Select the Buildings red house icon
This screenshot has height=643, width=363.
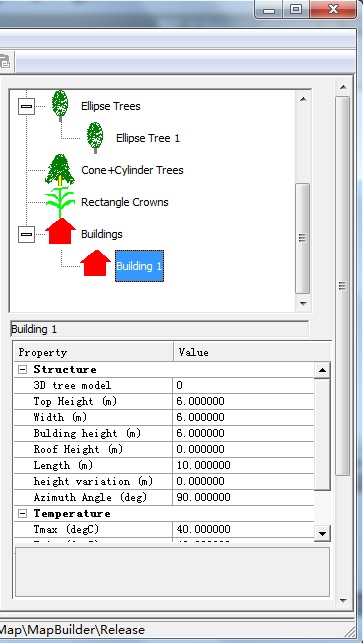point(60,232)
